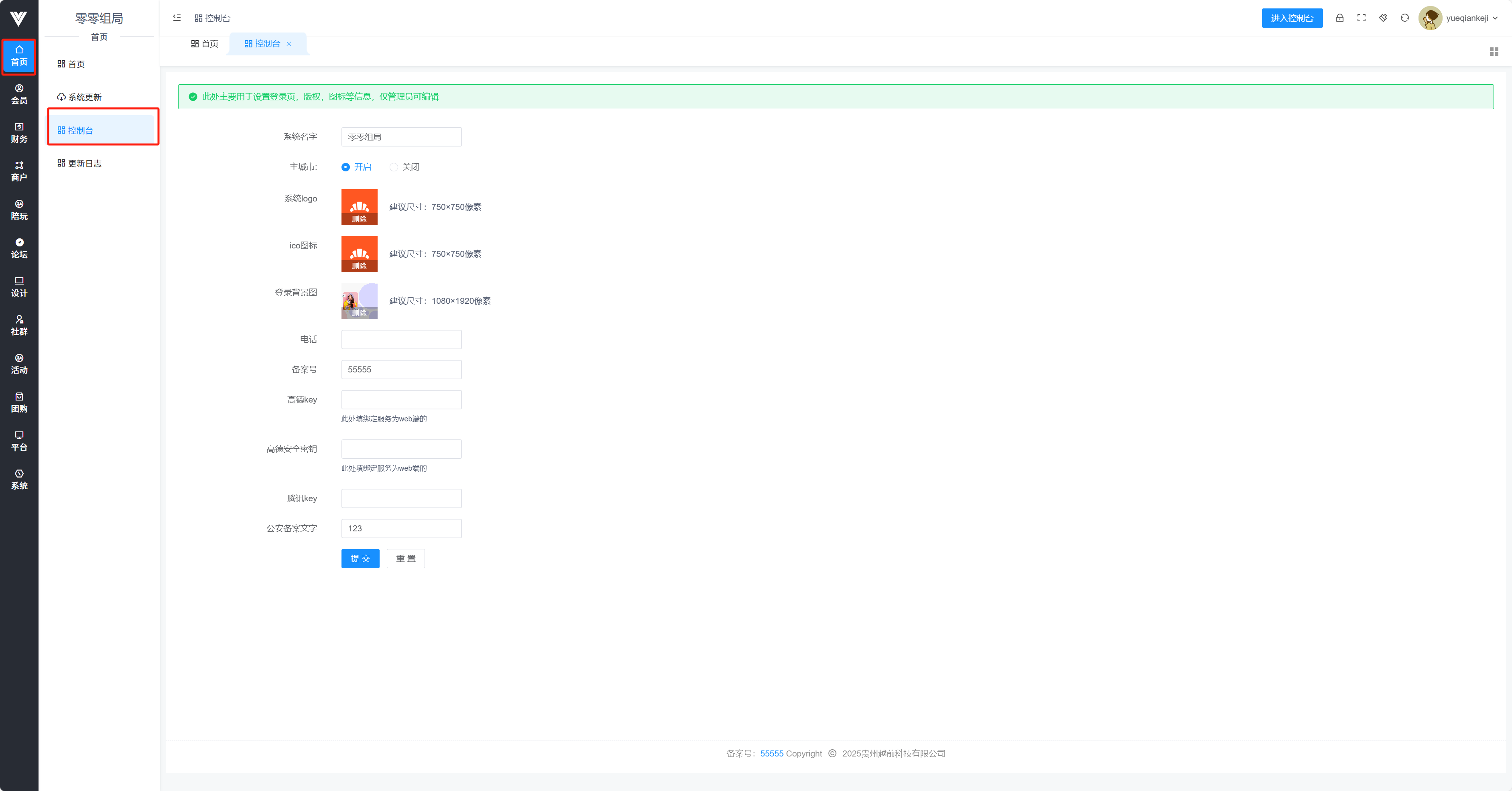Viewport: 1512px width, 791px height.
Task: Open the 会员 section in sidebar
Action: pos(19,95)
